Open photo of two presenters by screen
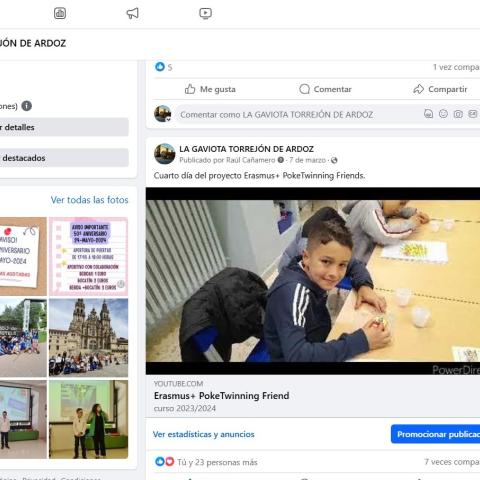 click(89, 419)
